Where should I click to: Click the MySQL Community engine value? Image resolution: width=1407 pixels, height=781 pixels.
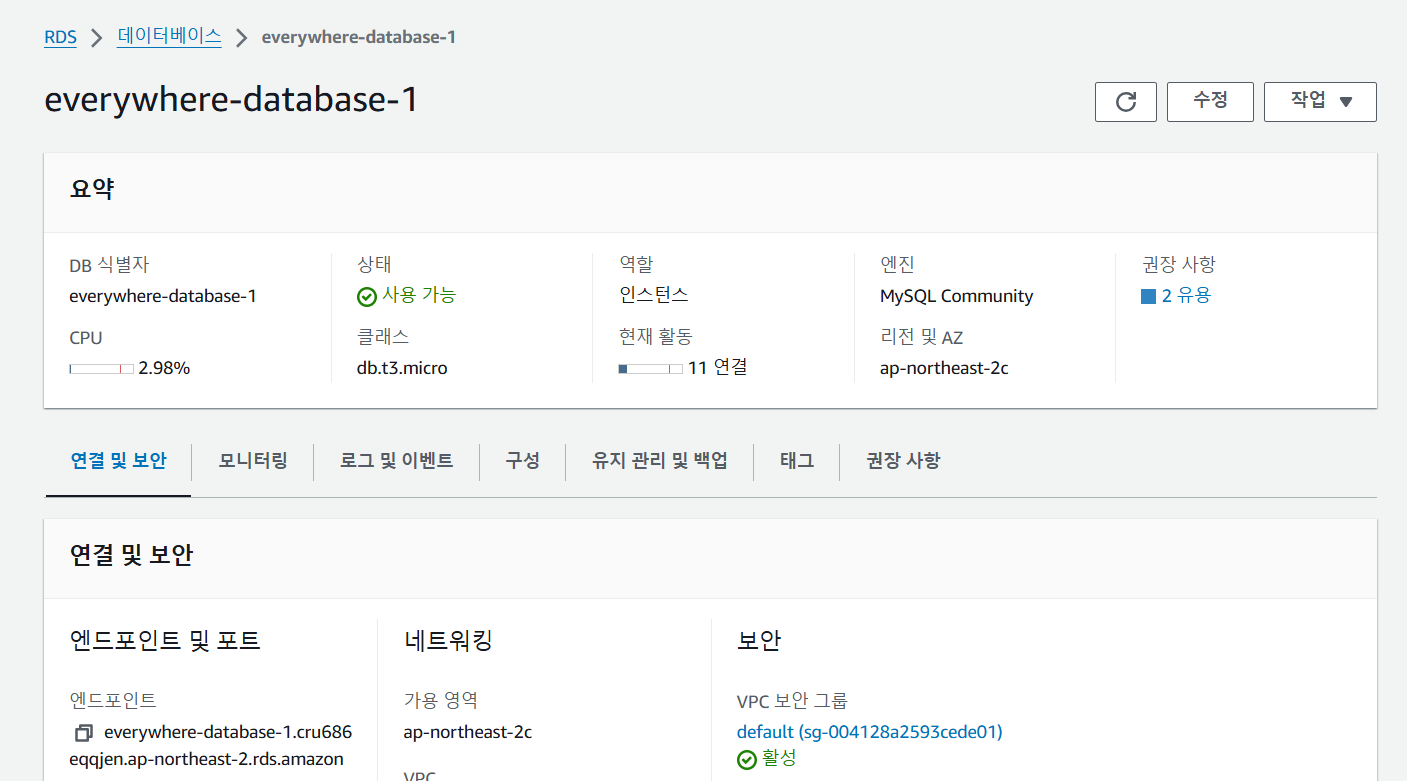pyautogui.click(x=956, y=296)
